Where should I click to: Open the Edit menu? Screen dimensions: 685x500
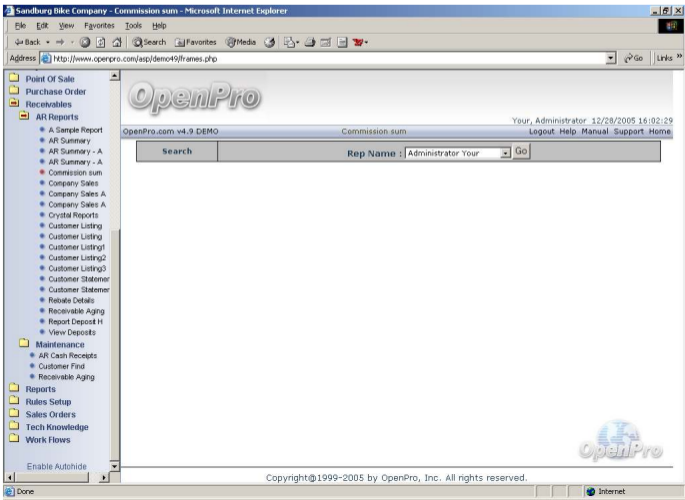tap(42, 26)
